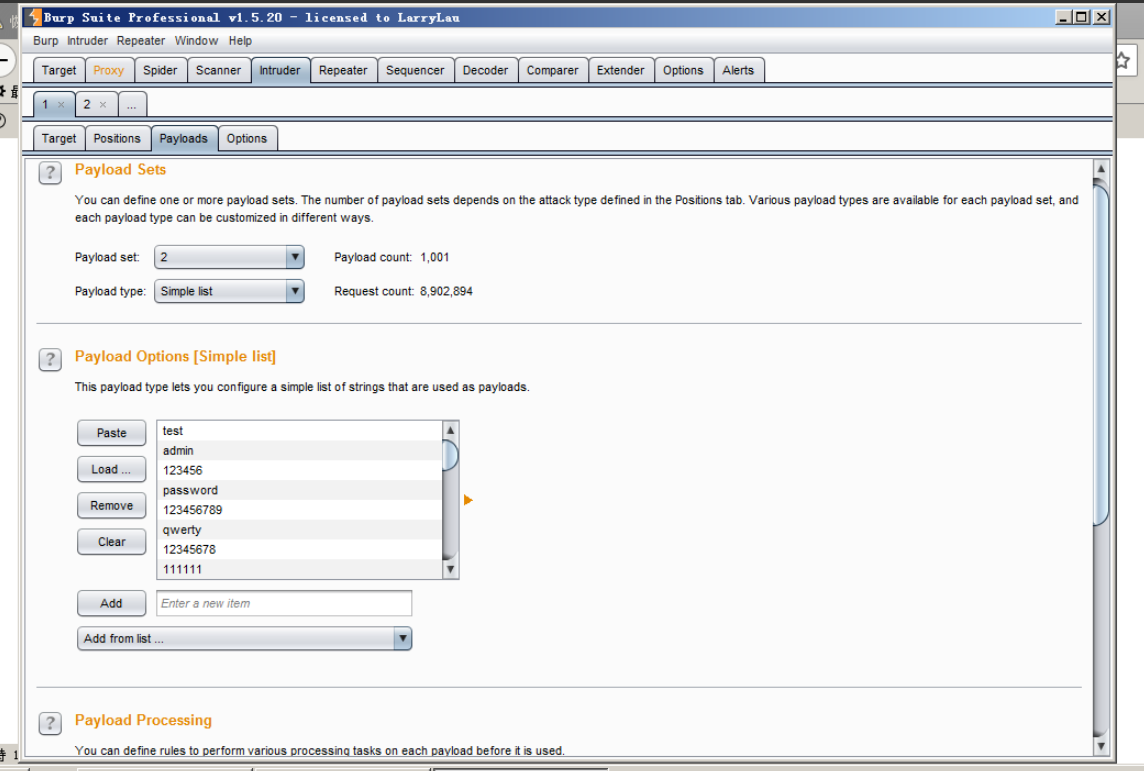This screenshot has height=771, width=1144.
Task: Select the '12345678' payload entry
Action: click(300, 549)
